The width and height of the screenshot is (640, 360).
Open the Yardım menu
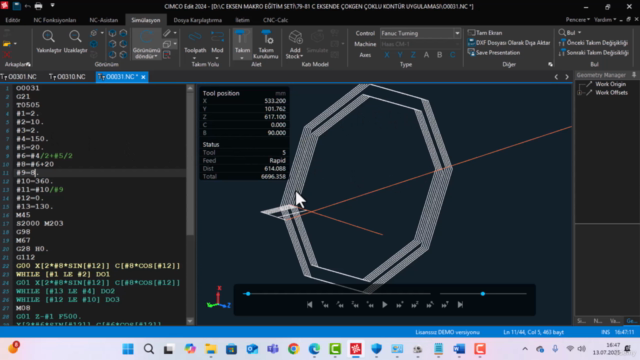click(x=605, y=20)
